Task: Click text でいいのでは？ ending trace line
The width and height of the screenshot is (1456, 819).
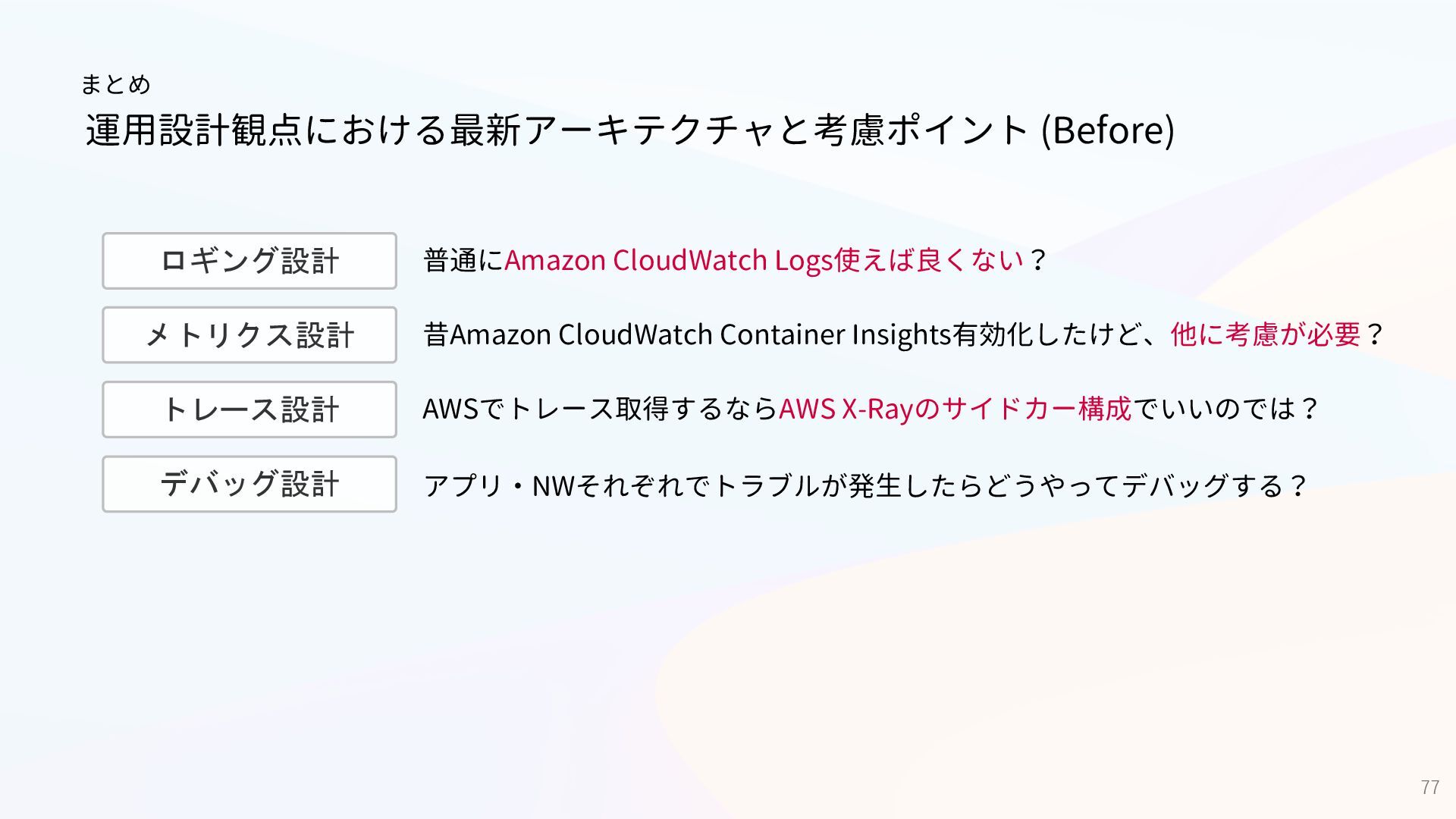Action: click(x=1226, y=409)
